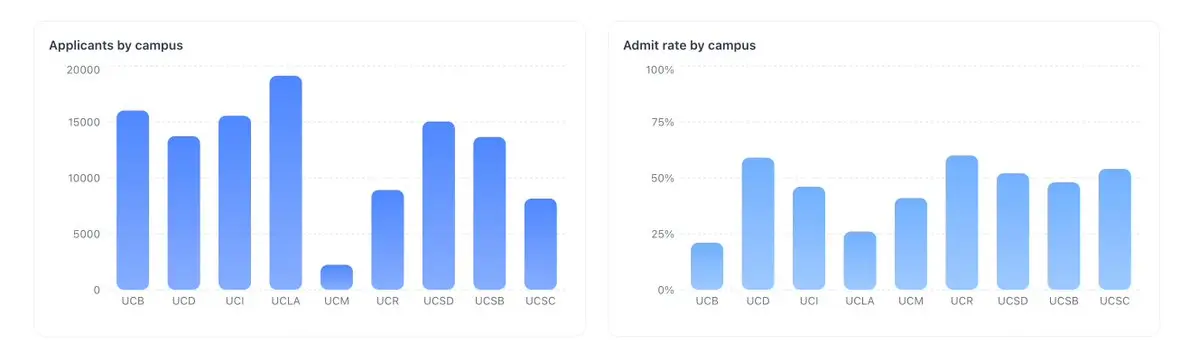This screenshot has height=361, width=1199.
Task: Click the UCSD admit rate bar
Action: 1013,232
